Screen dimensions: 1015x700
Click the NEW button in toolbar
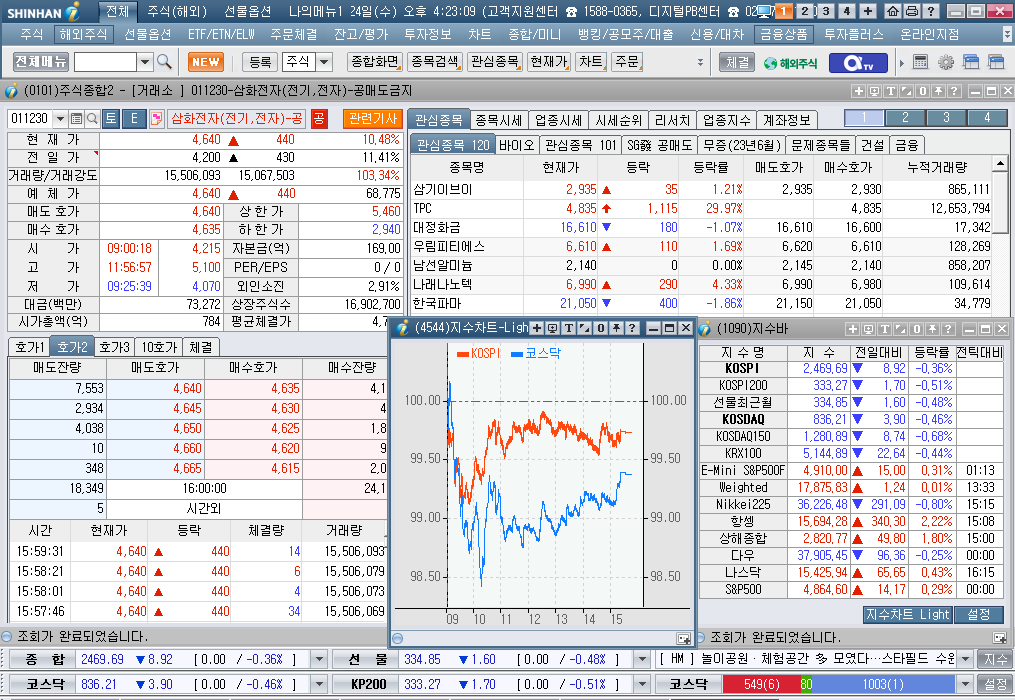[x=206, y=62]
